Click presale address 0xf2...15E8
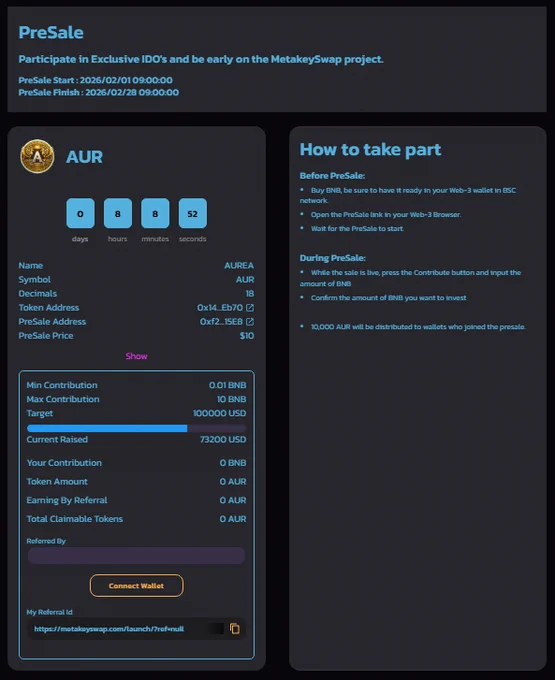 coord(221,321)
